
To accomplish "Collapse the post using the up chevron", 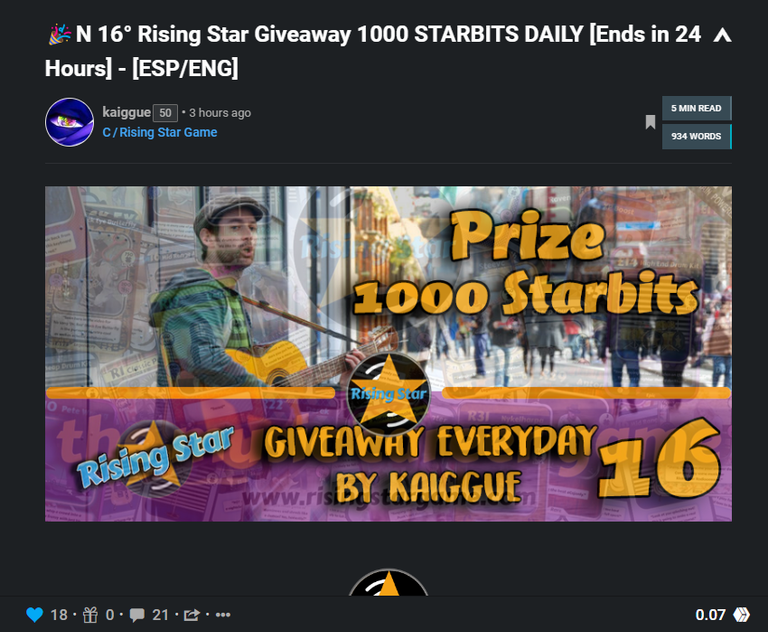I will coord(722,35).
